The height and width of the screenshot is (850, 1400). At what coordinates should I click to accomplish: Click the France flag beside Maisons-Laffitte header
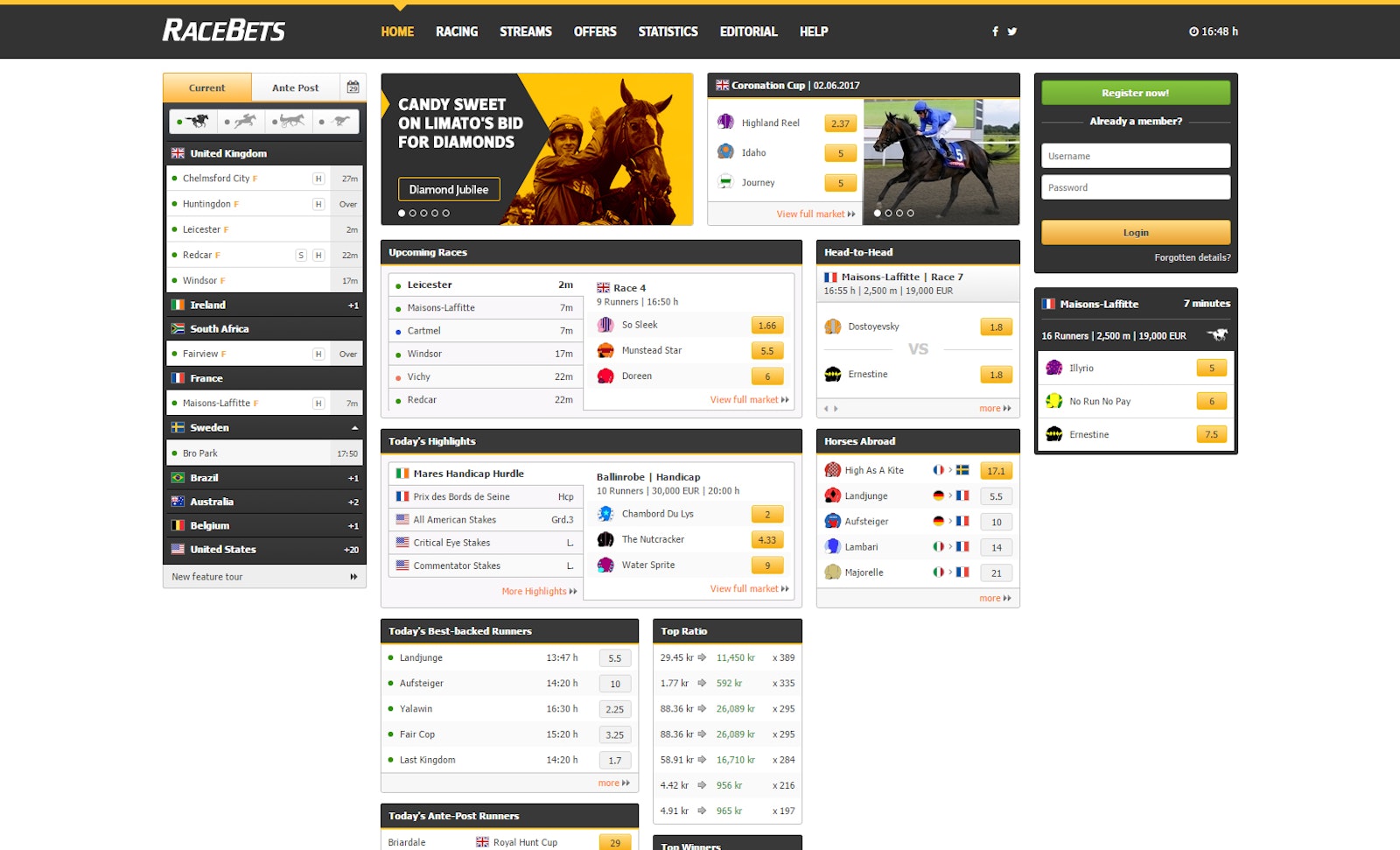(1046, 305)
